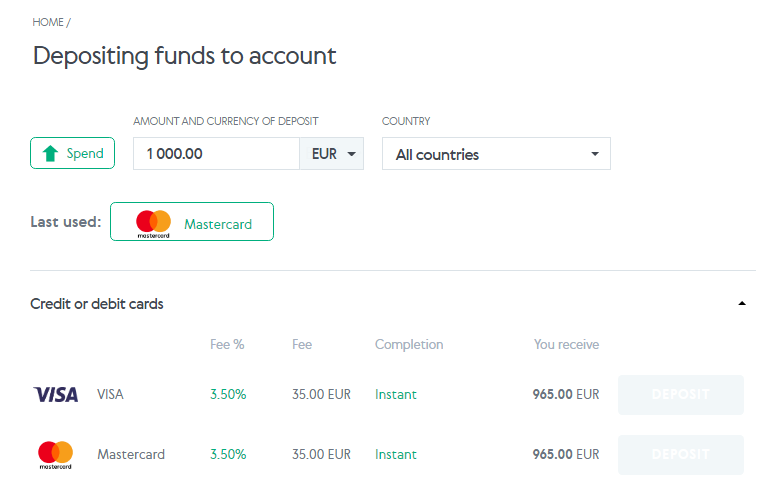Click 965.00 EUR amount in Mastercard row

(566, 454)
